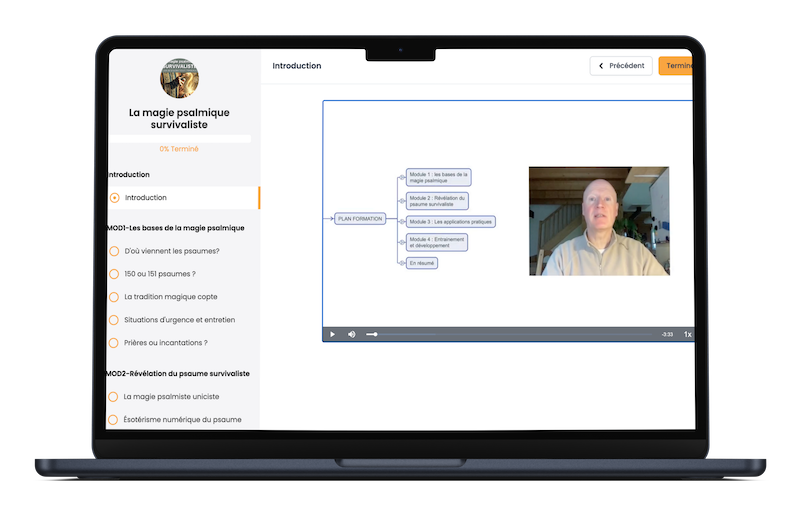Open lesson Ésotérisme numérique du psaume

tap(183, 419)
